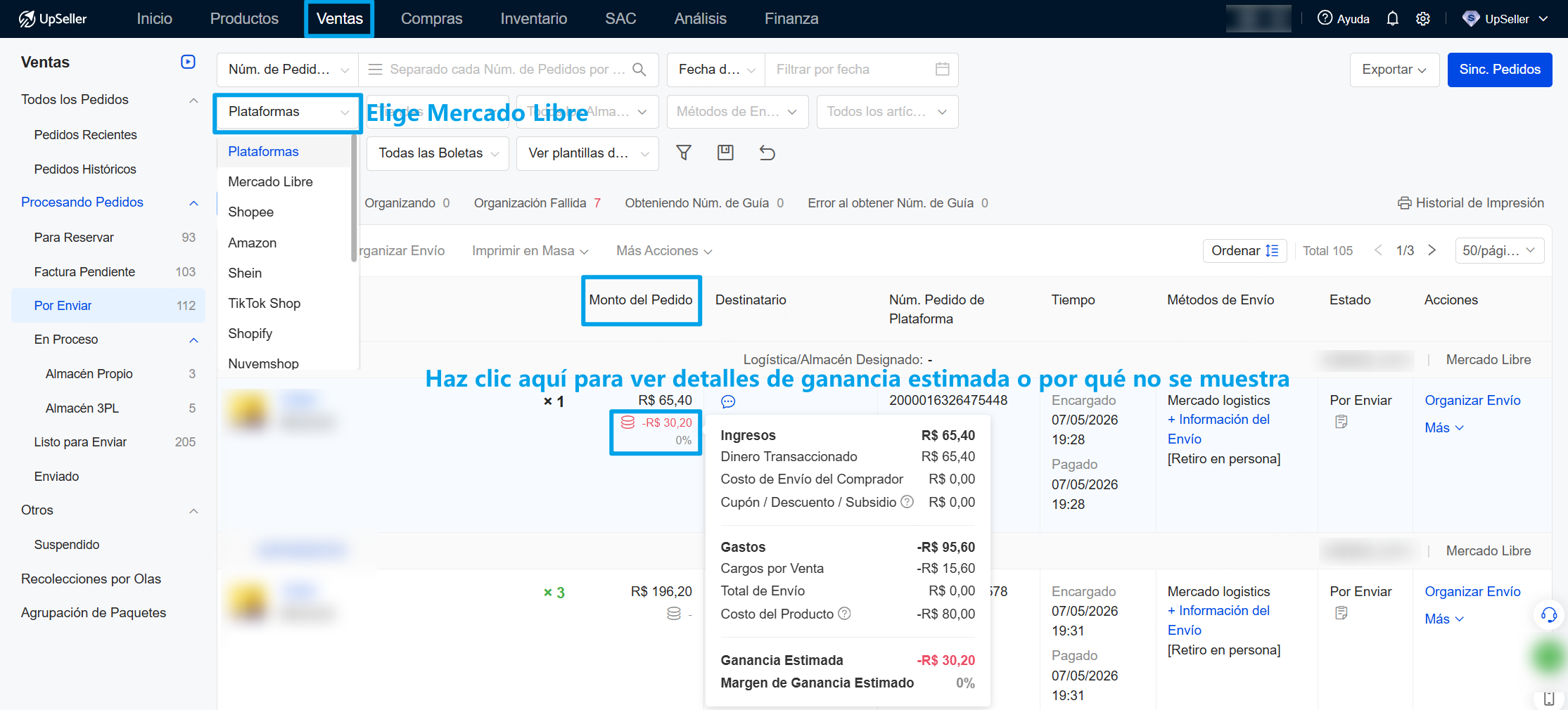The width and height of the screenshot is (1568, 710).
Task: Click Organizar Envío for order 2000016326475448
Action: click(x=1472, y=401)
